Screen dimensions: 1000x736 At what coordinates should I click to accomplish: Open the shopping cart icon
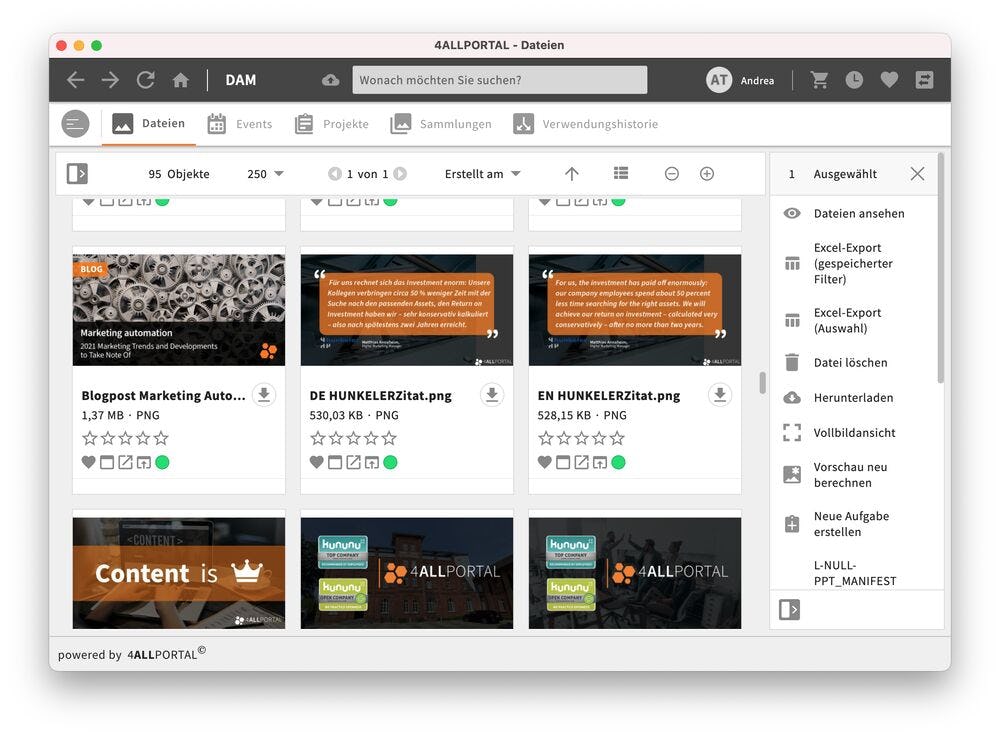point(820,80)
